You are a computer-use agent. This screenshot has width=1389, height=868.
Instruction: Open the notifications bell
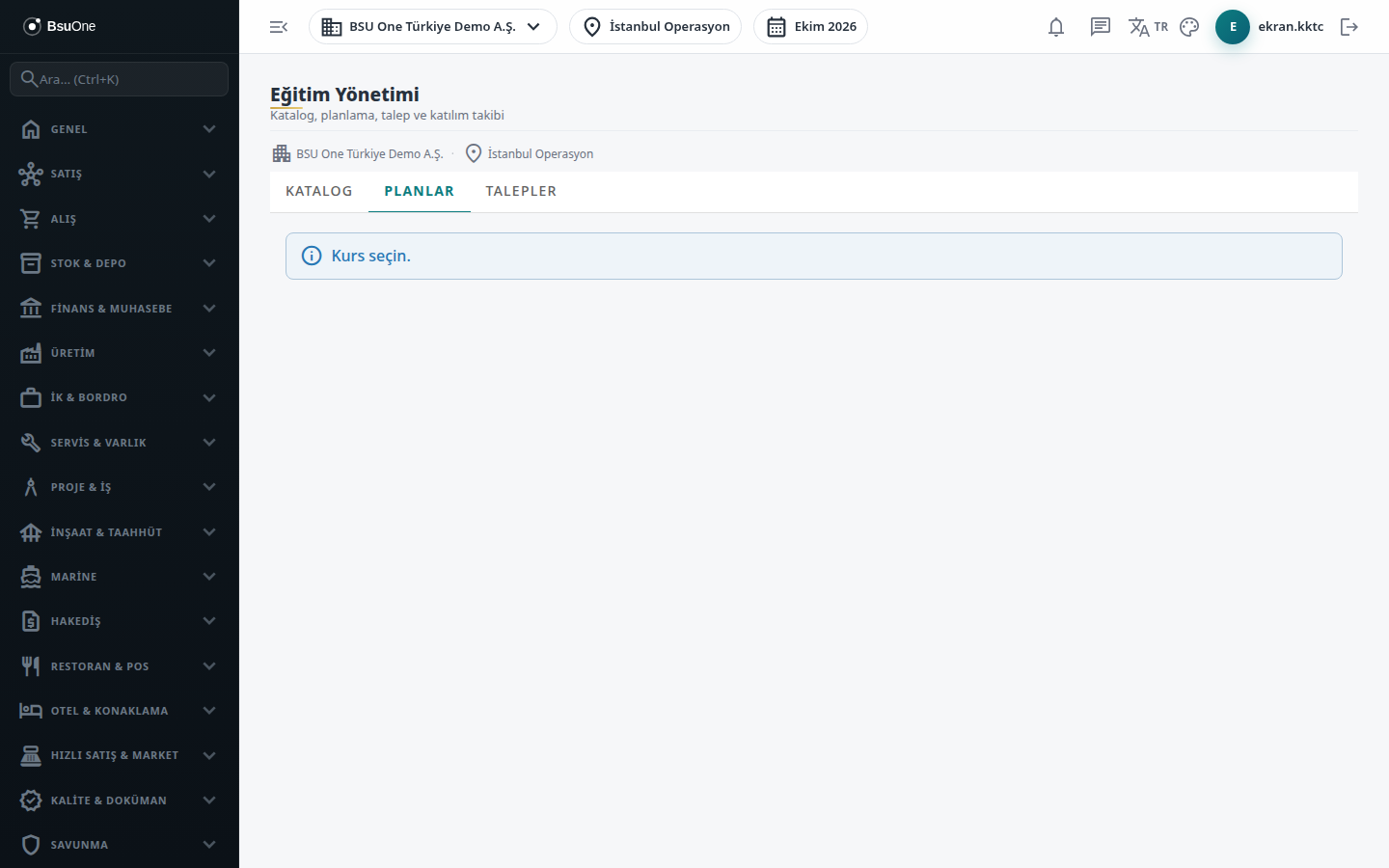(1056, 27)
